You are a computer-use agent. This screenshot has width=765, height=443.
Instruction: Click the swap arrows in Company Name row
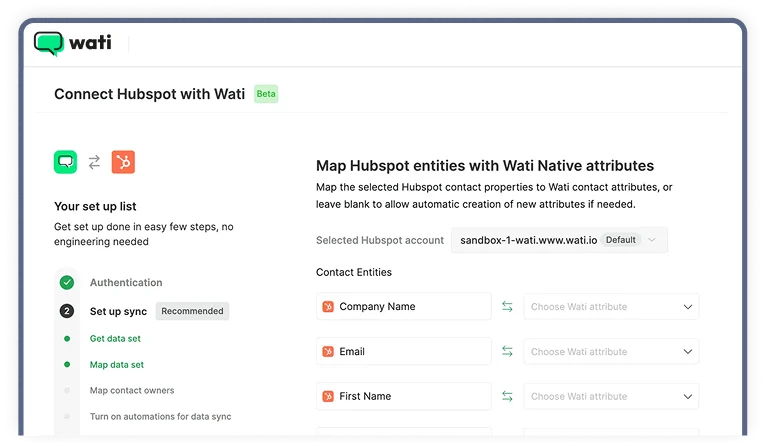coord(507,307)
